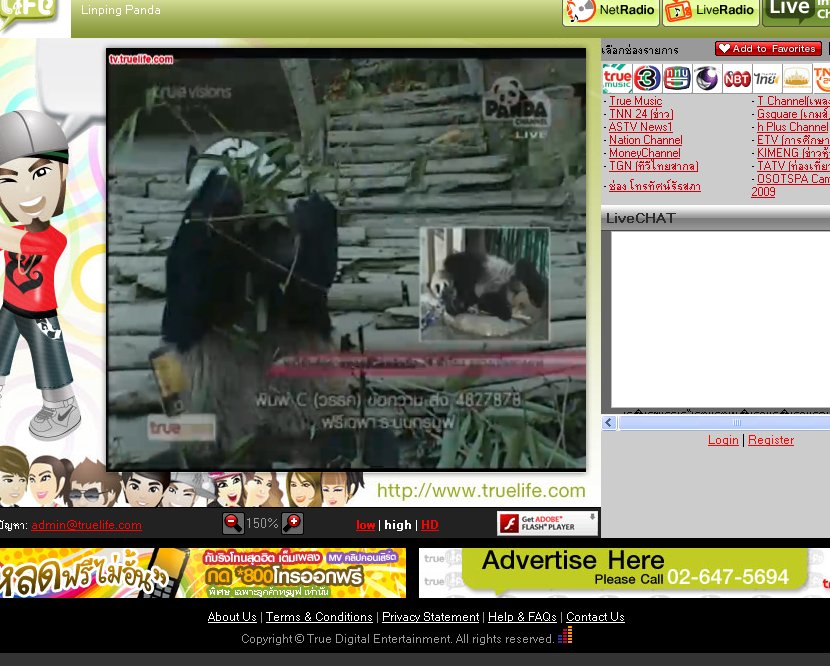830x666 pixels.
Task: Open the LiveRadio button
Action: 710,11
